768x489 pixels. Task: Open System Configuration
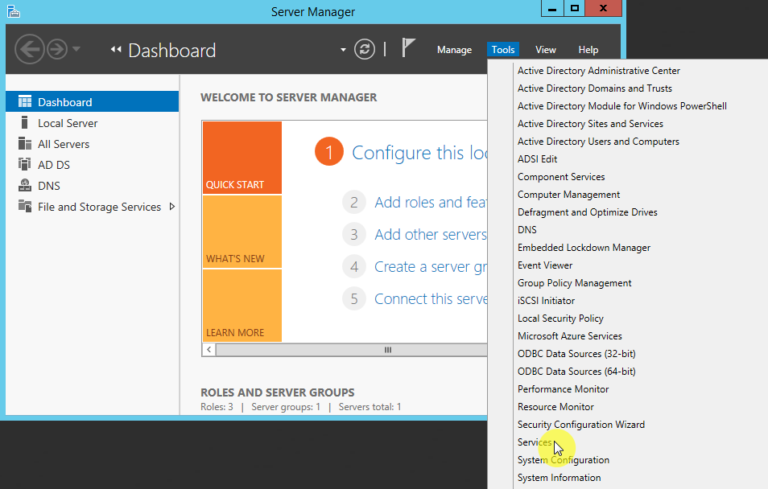(563, 460)
